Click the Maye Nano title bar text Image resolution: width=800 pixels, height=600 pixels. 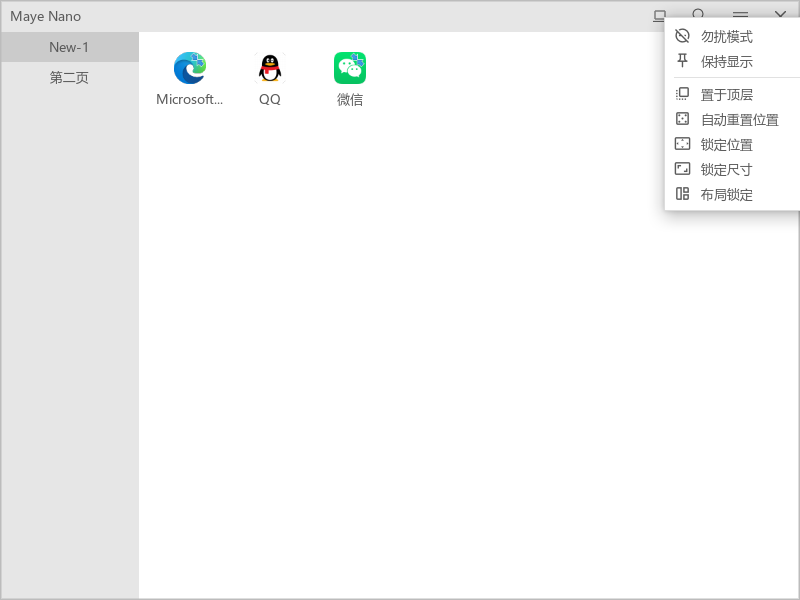pos(45,16)
